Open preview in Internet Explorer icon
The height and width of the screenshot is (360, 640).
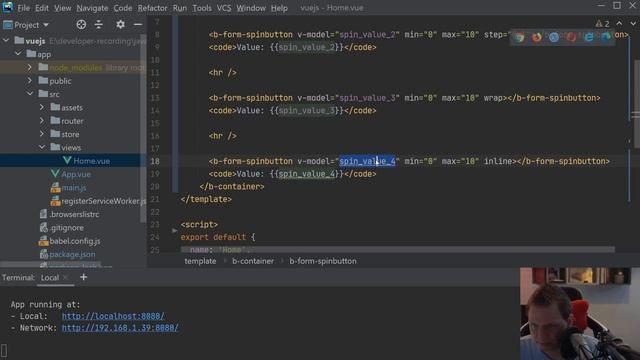[588, 37]
